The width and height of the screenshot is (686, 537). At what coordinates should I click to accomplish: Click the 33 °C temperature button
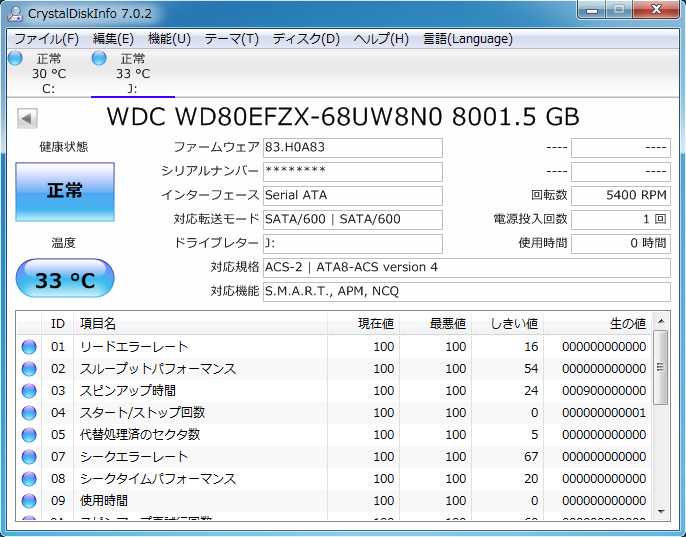[x=65, y=279]
